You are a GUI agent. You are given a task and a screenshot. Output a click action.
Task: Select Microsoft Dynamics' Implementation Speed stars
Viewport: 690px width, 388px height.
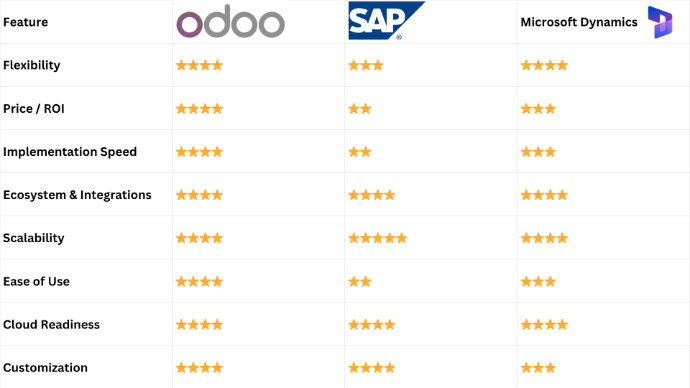point(538,152)
